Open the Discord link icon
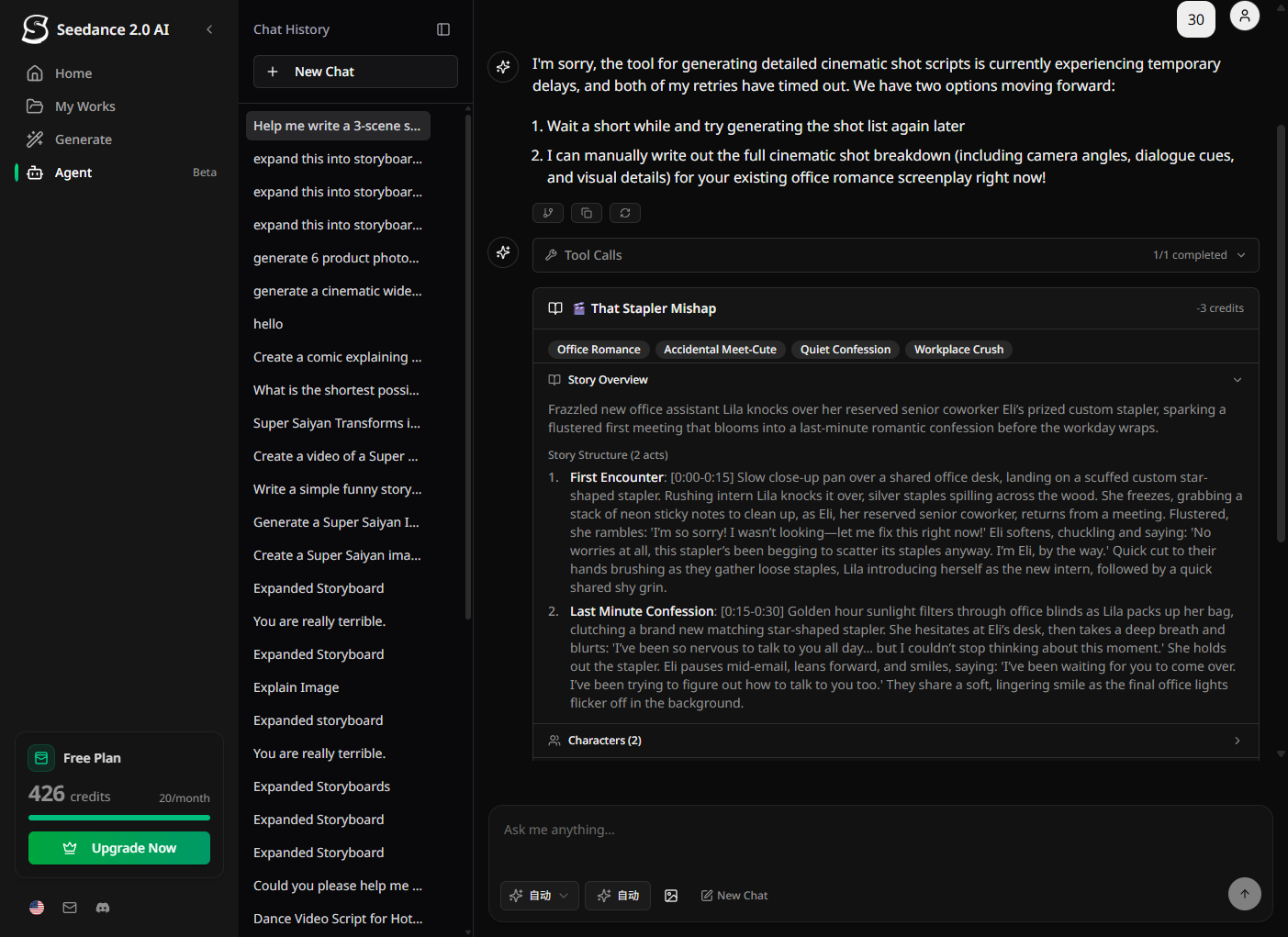Screen dimensions: 1288x937 [103, 908]
